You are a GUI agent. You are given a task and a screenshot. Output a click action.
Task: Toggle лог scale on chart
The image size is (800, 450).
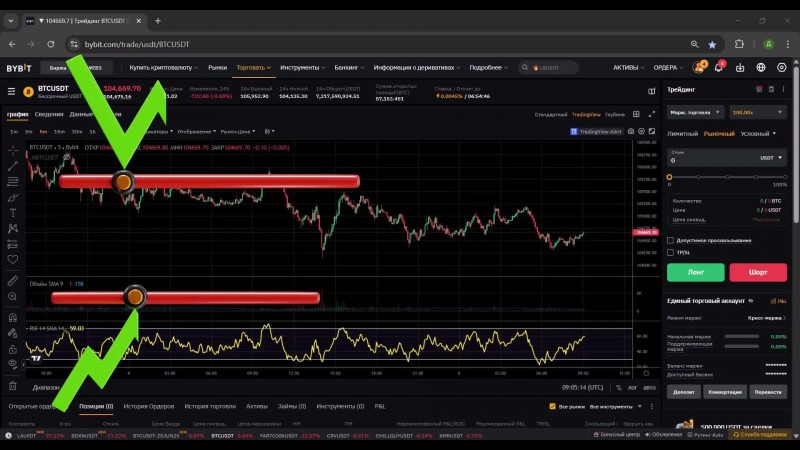[x=632, y=387]
